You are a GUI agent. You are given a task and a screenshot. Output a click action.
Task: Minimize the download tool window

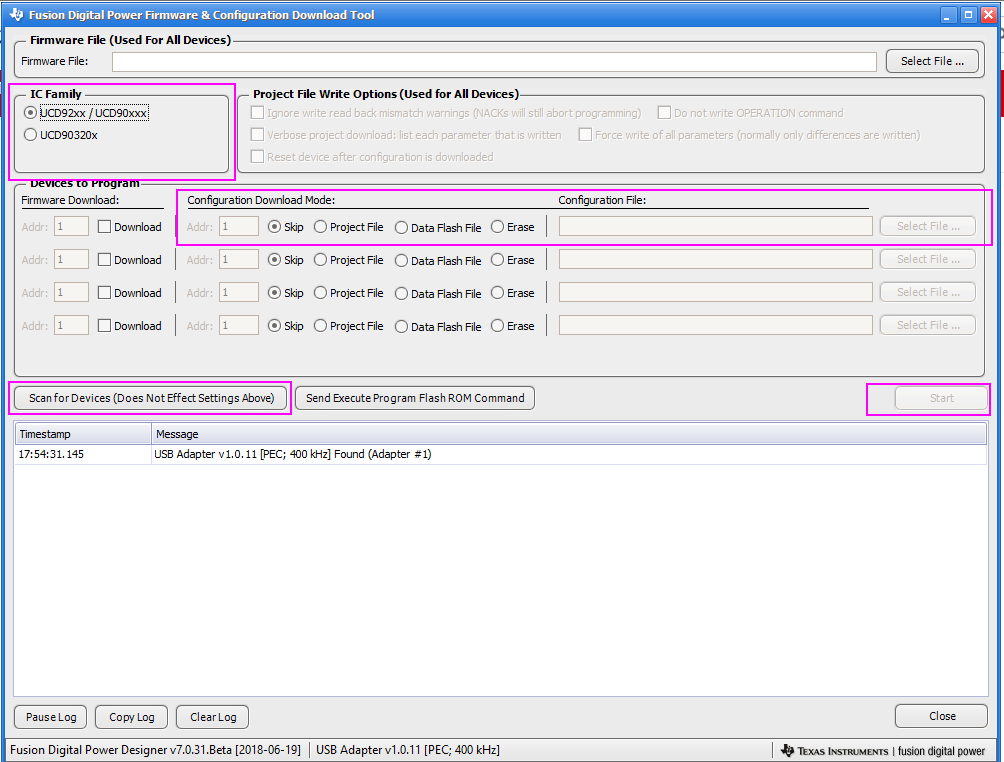(948, 15)
